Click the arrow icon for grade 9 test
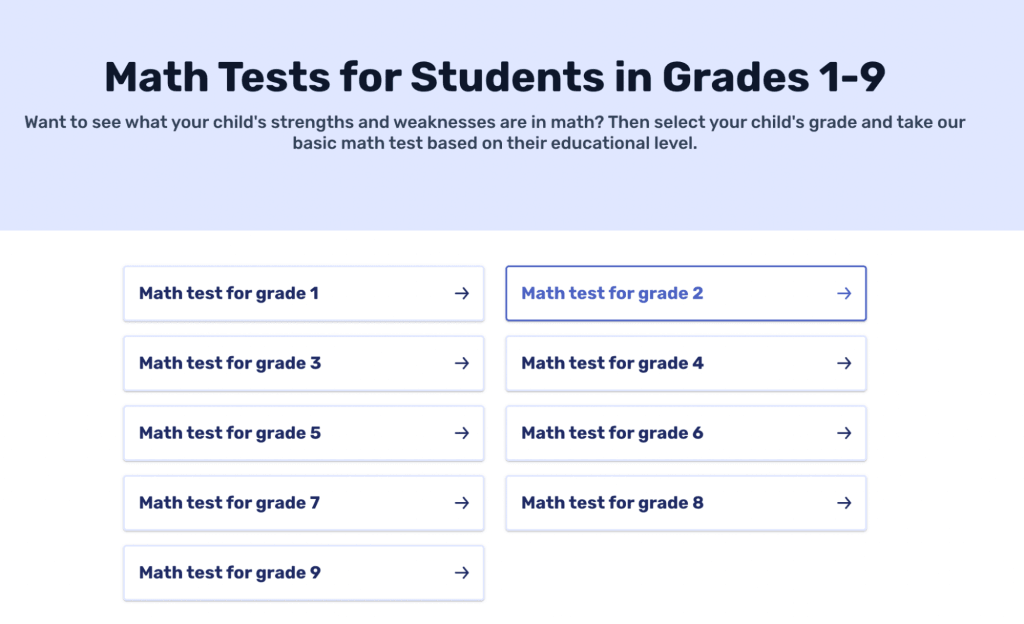1024x624 pixels. 461,572
